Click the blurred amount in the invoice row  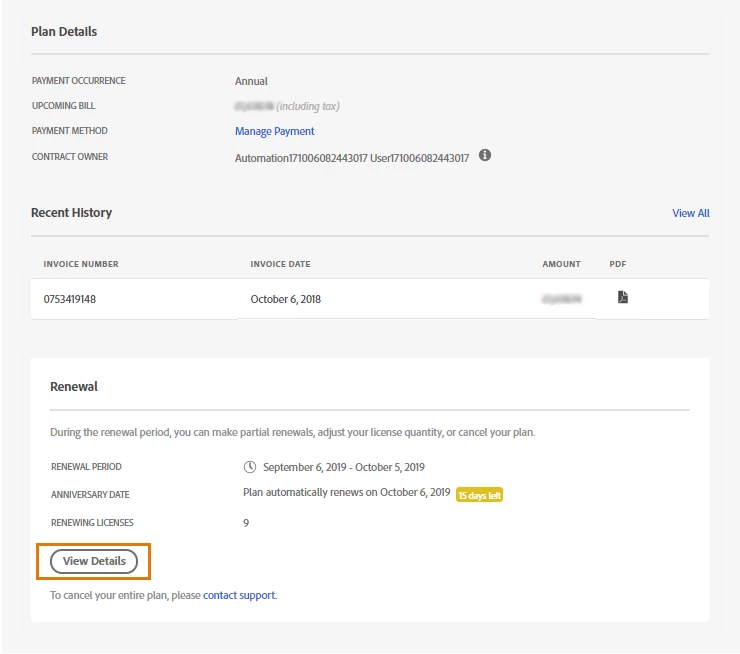tap(560, 299)
